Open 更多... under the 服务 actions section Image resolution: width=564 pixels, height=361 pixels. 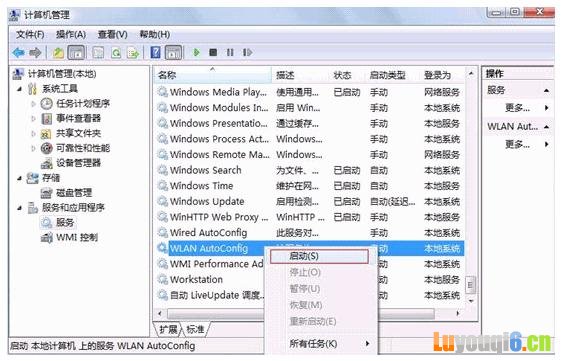tap(518, 108)
